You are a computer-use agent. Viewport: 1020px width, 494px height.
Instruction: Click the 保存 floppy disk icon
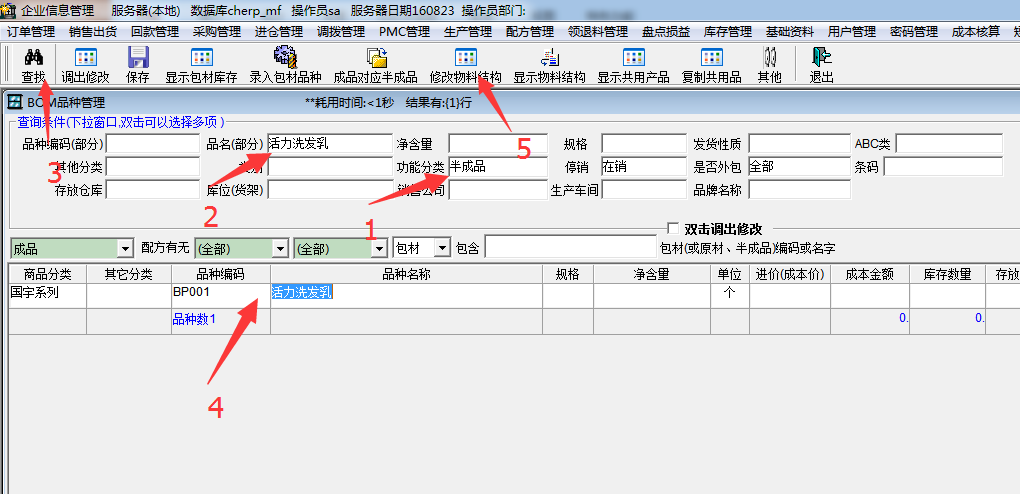[x=138, y=57]
